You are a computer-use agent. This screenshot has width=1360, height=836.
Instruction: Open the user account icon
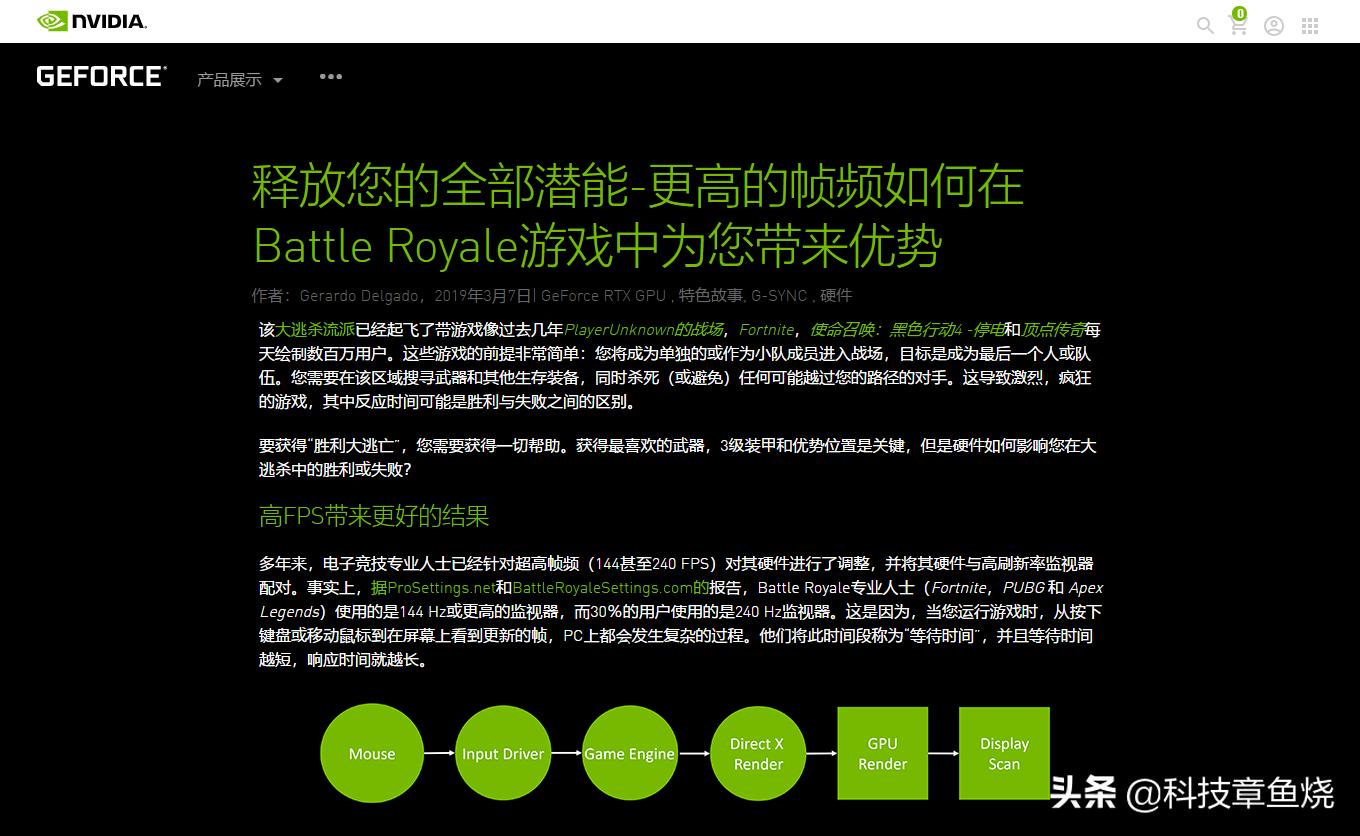coord(1274,26)
